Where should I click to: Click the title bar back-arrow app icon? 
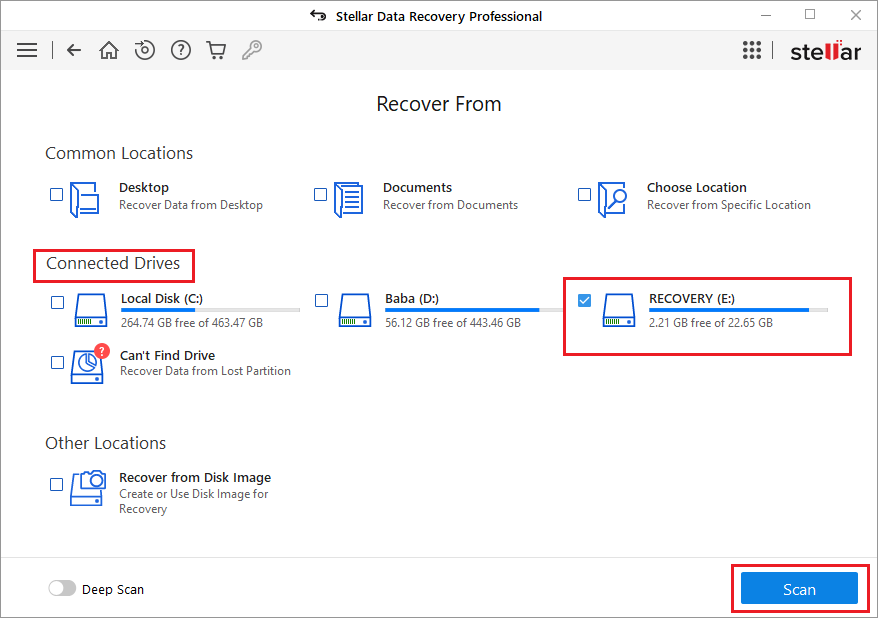pos(318,16)
